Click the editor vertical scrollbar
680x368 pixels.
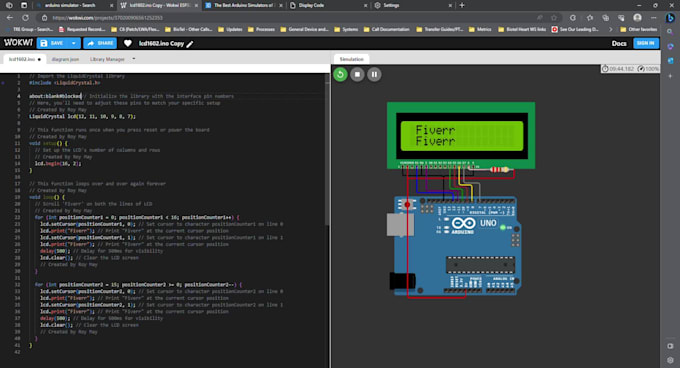pos(327,150)
